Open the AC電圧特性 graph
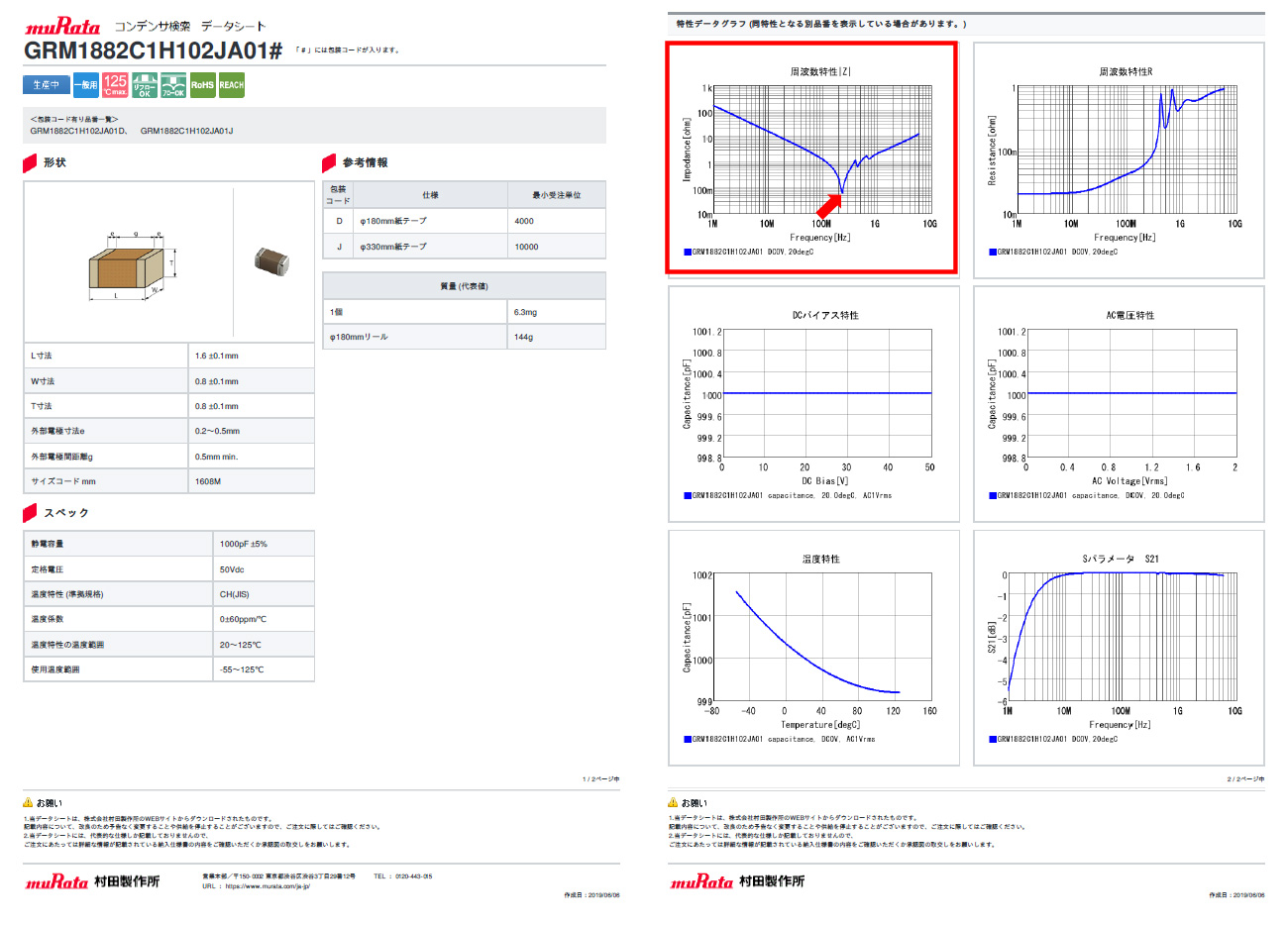Screen dimensions: 1288x925 tap(1119, 404)
